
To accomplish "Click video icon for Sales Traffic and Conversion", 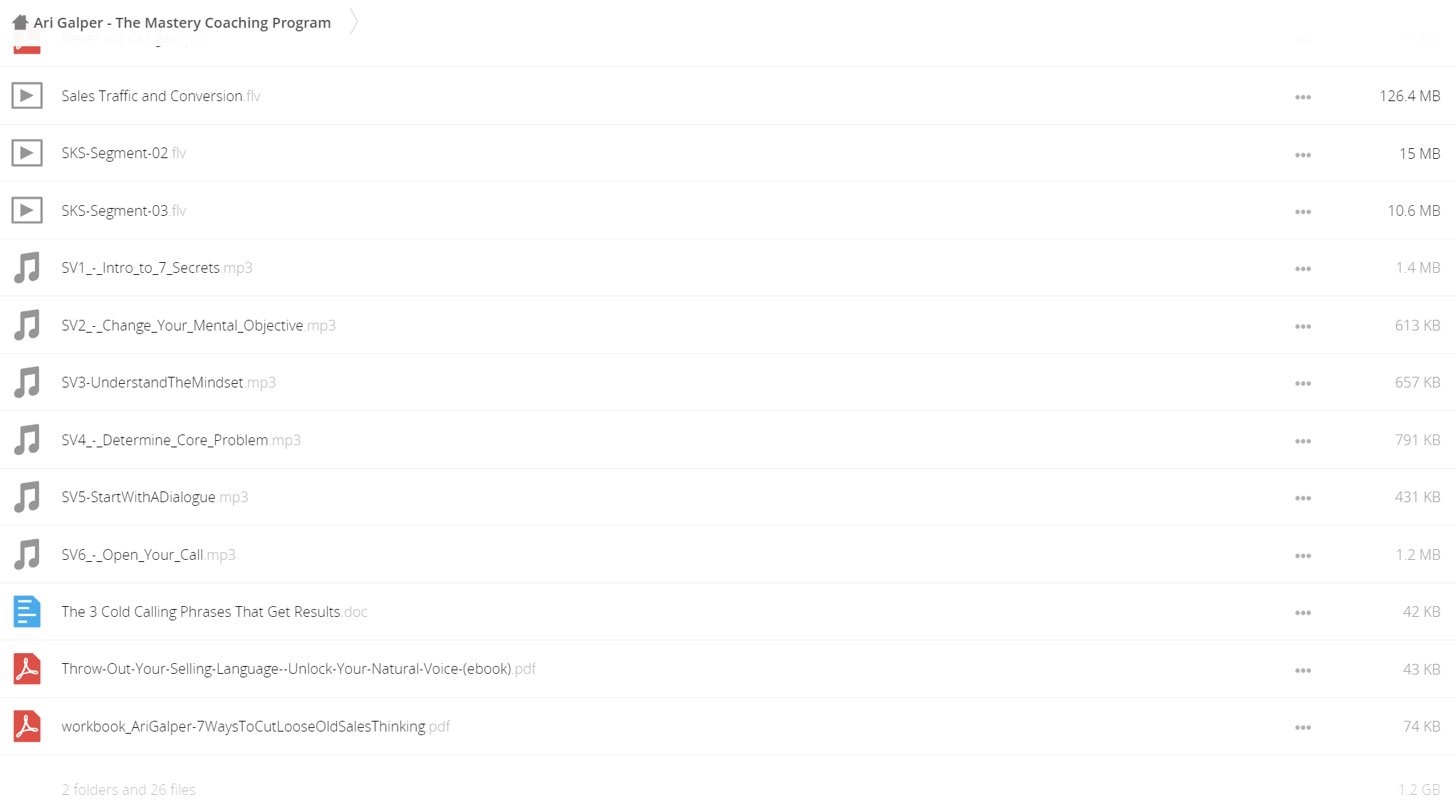I will click(x=27, y=95).
